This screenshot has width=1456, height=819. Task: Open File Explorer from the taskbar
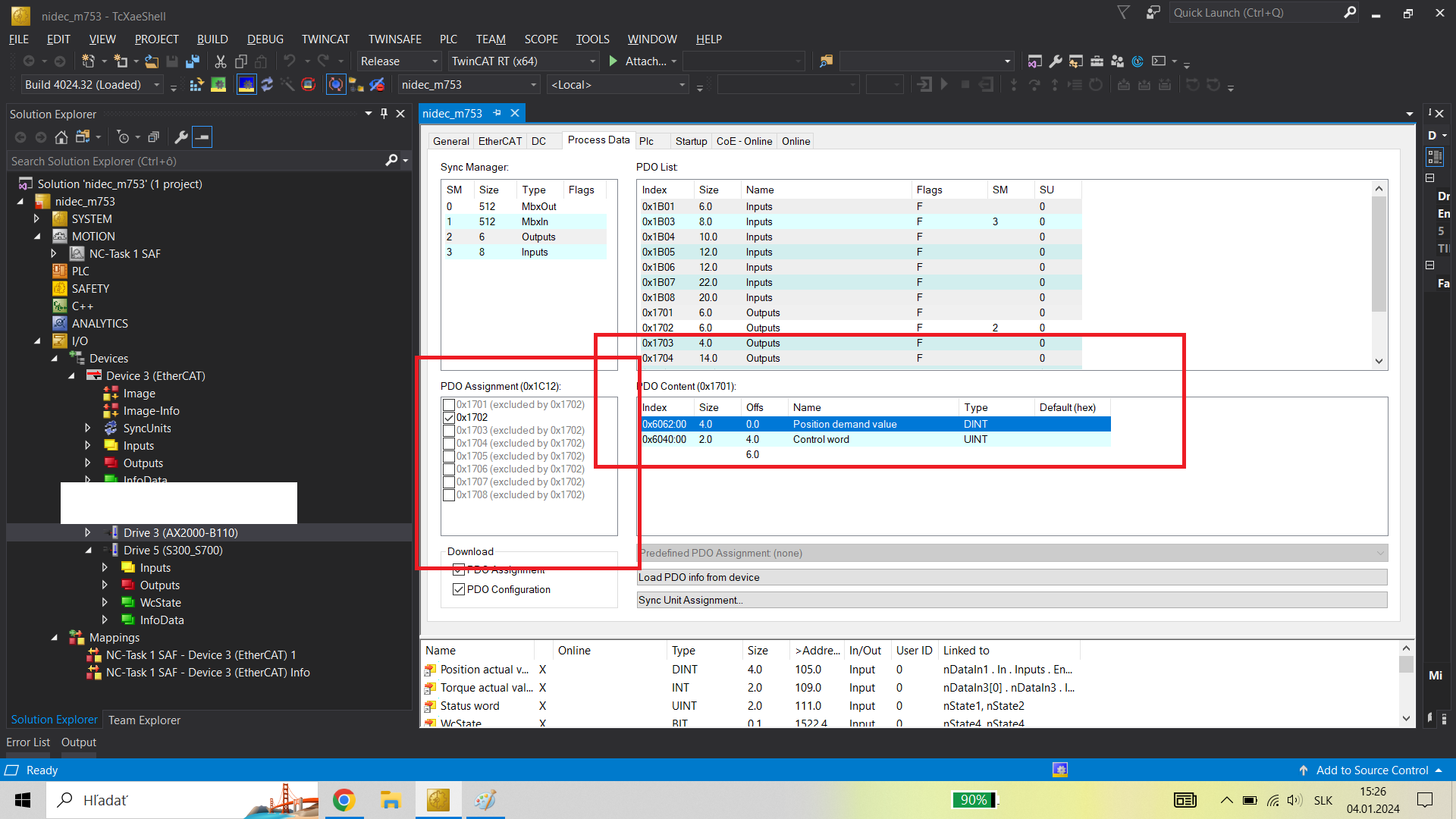(391, 800)
